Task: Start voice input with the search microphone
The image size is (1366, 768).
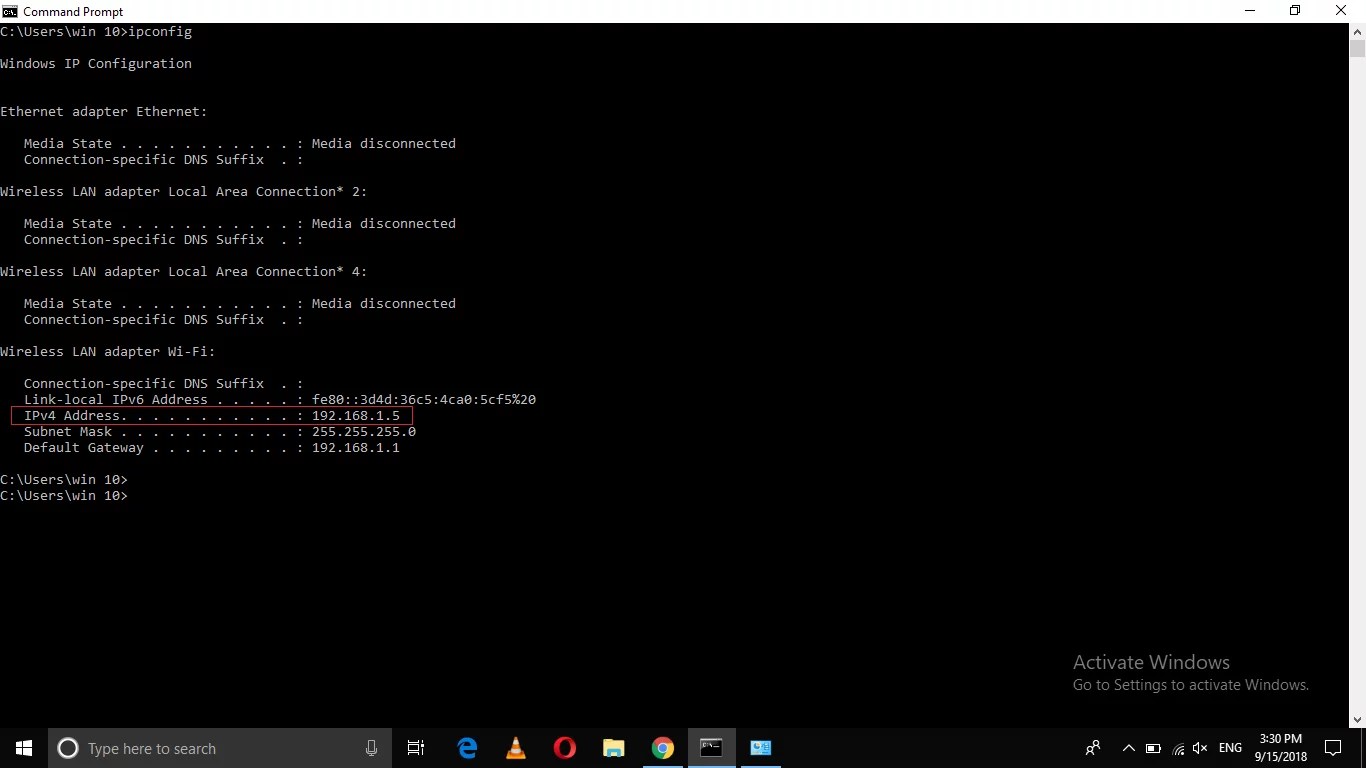Action: pyautogui.click(x=371, y=748)
